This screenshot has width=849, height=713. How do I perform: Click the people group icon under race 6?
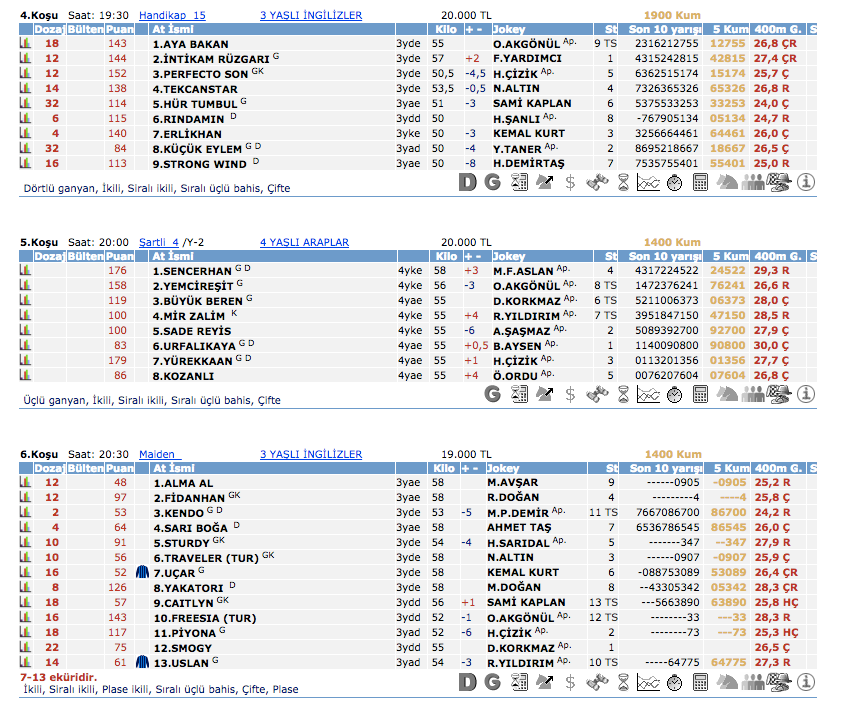click(x=752, y=683)
